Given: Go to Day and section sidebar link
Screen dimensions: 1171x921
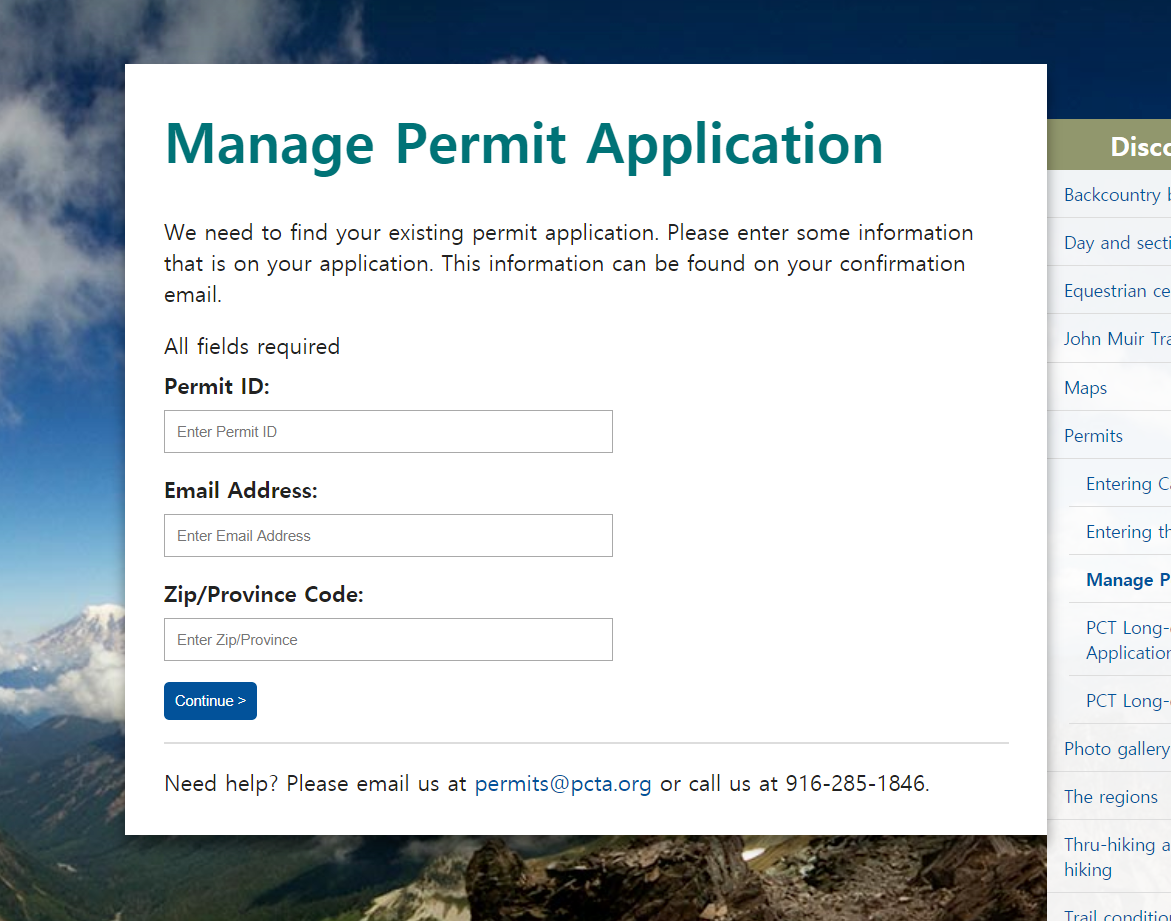Looking at the screenshot, I should click(1117, 243).
